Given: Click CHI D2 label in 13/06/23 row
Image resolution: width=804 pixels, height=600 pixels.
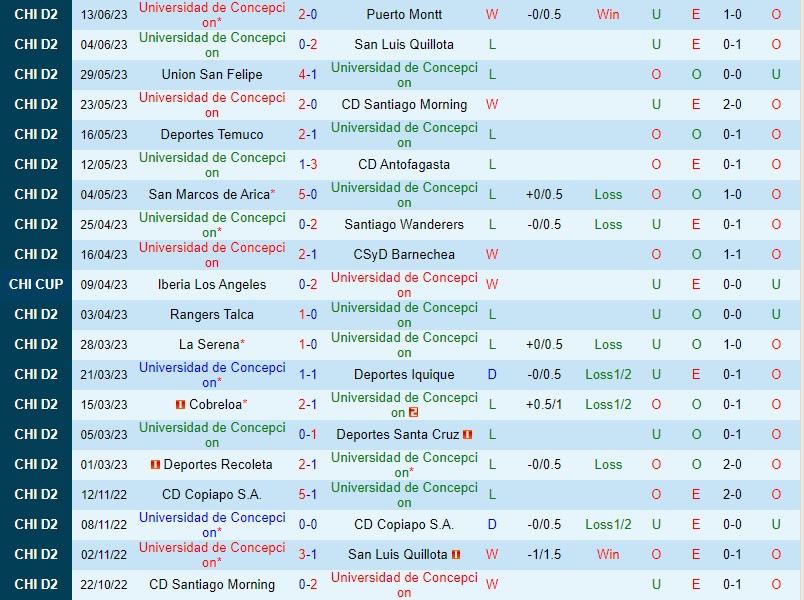Looking at the screenshot, I should 36,14.
